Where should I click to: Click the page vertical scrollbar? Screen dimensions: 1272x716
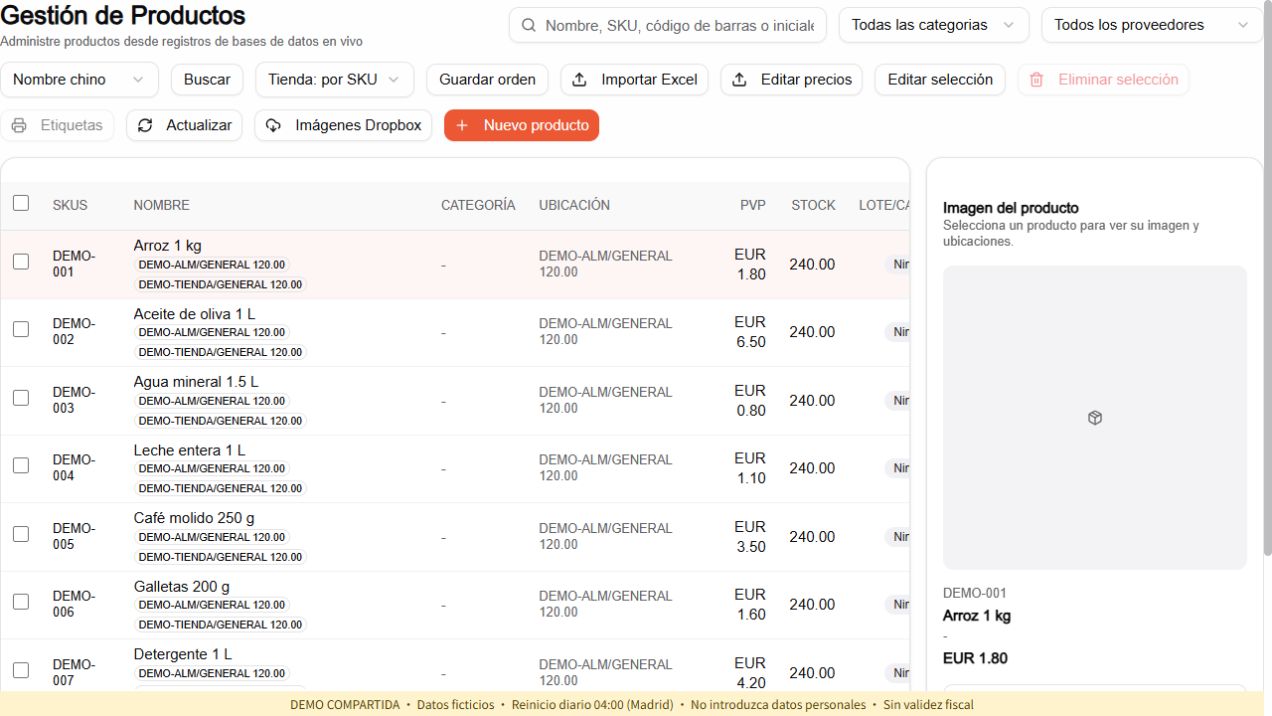pyautogui.click(x=1268, y=280)
